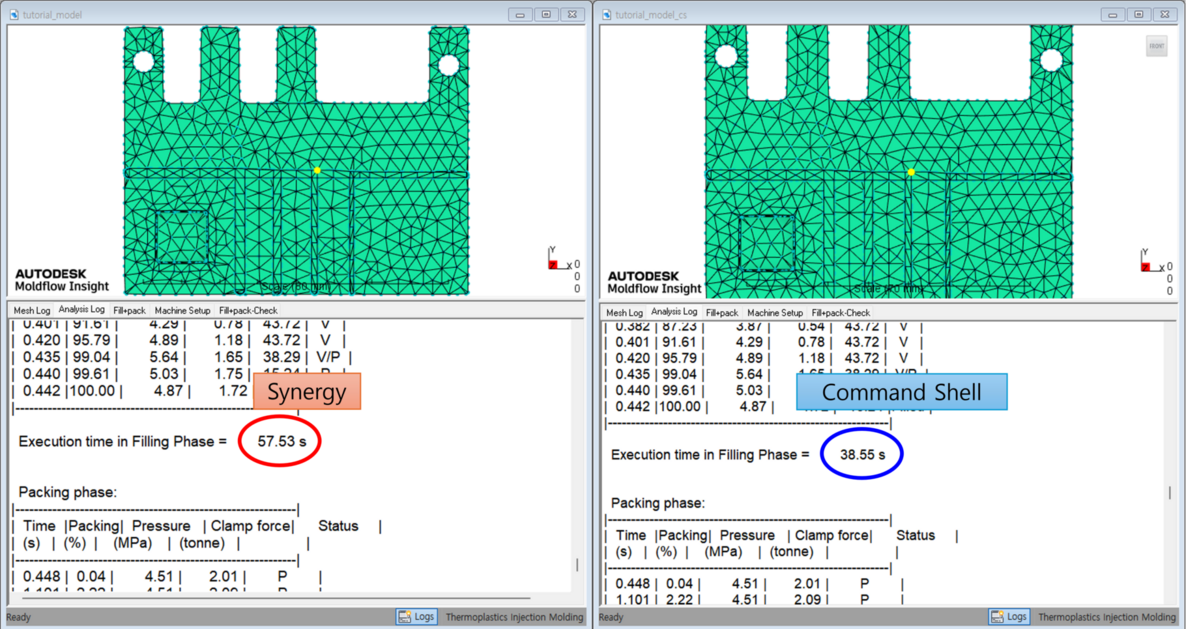Open Fill+pack-Check tab in tutorial_model window
Image resolution: width=1186 pixels, height=629 pixels.
tap(247, 311)
